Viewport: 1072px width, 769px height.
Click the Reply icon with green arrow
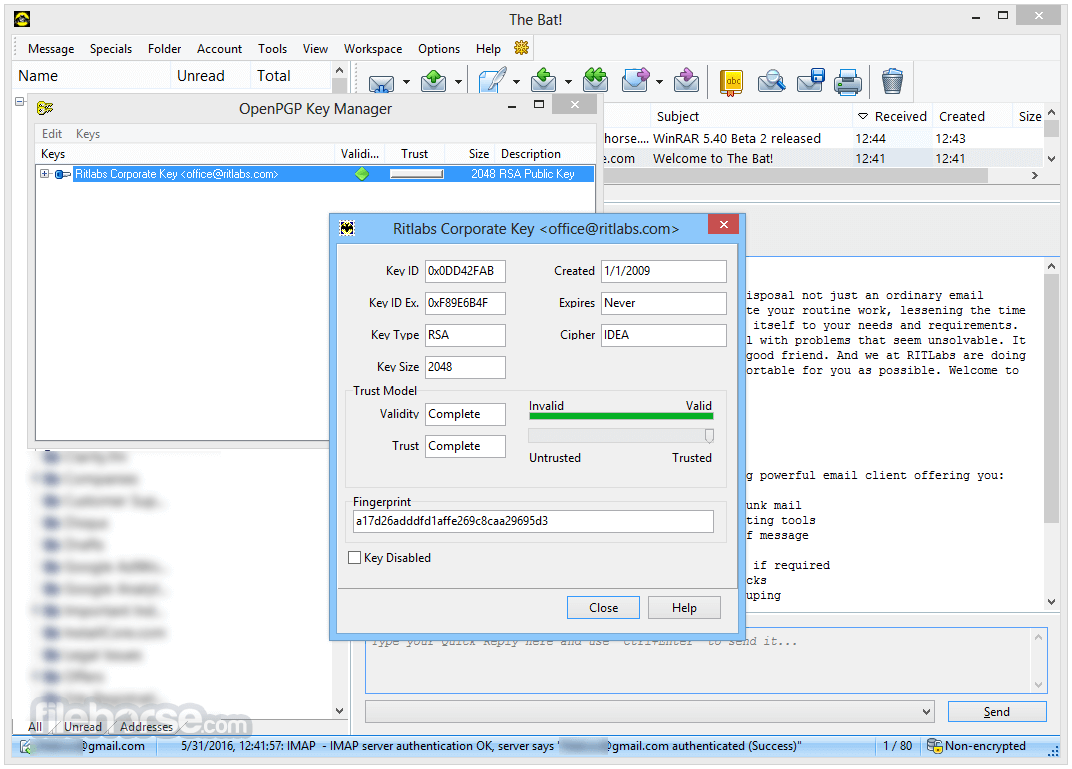pyautogui.click(x=544, y=80)
